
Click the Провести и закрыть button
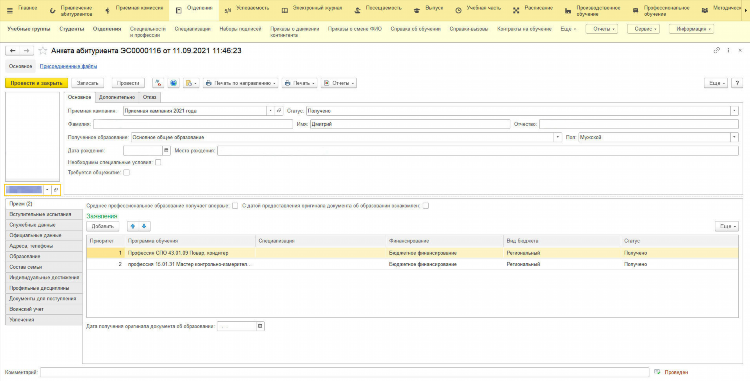36,83
